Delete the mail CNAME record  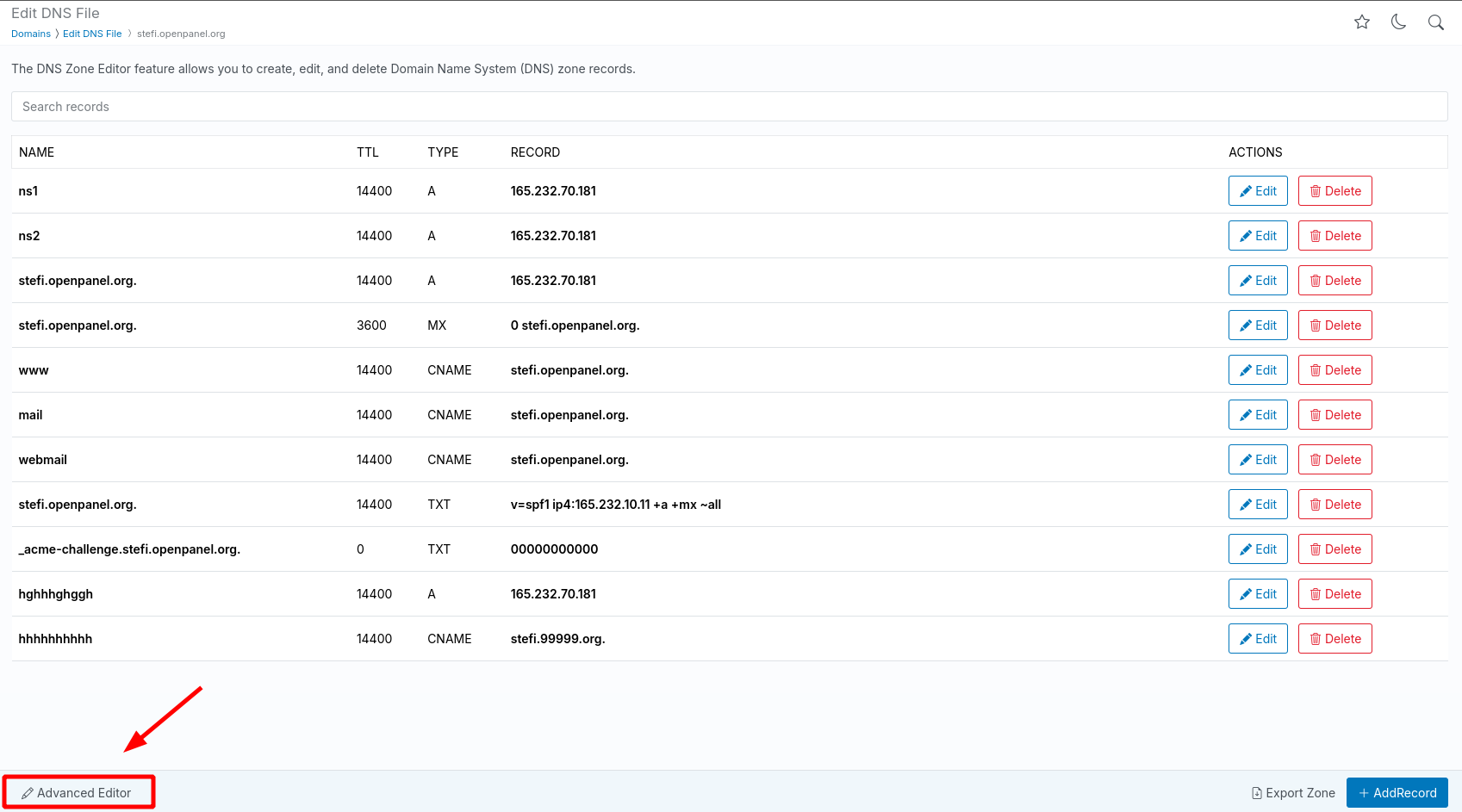(x=1334, y=415)
